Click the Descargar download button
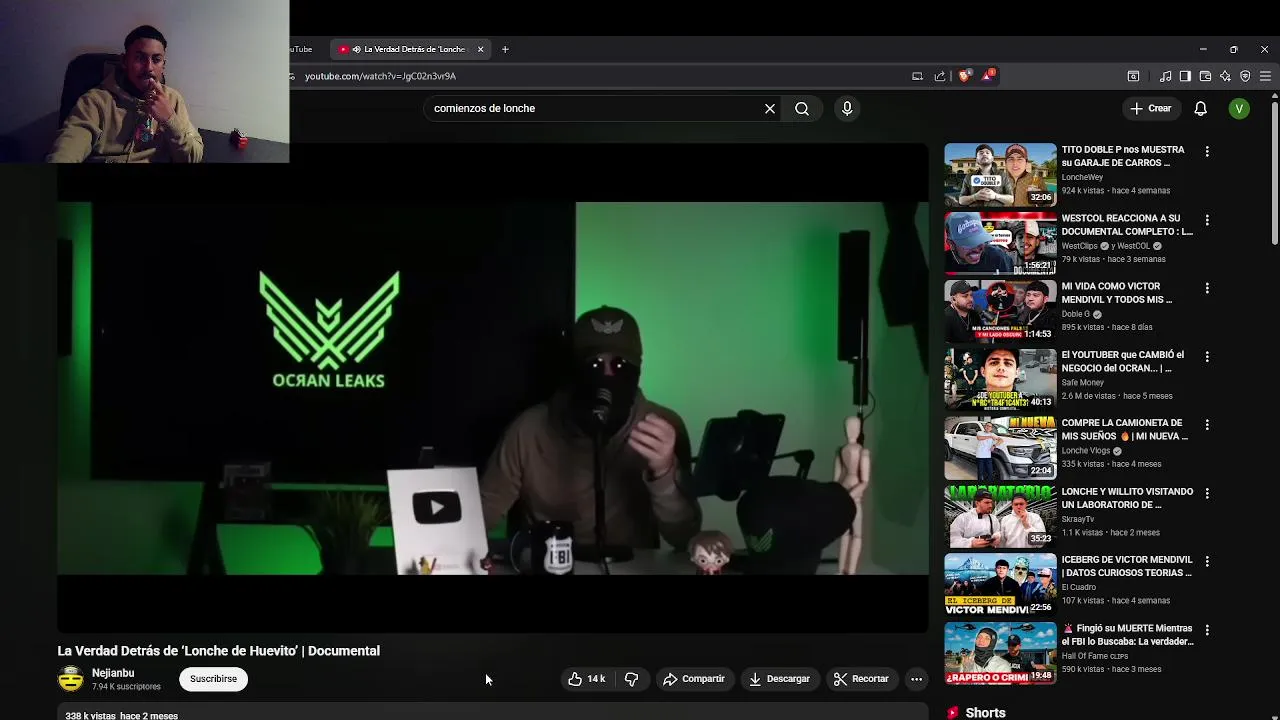This screenshot has height=720, width=1280. [779, 679]
